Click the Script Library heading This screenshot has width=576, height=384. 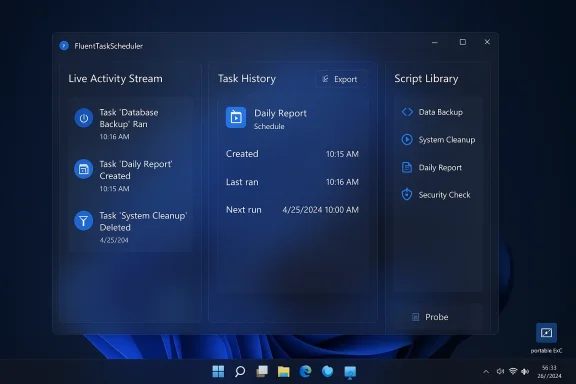pyautogui.click(x=426, y=79)
